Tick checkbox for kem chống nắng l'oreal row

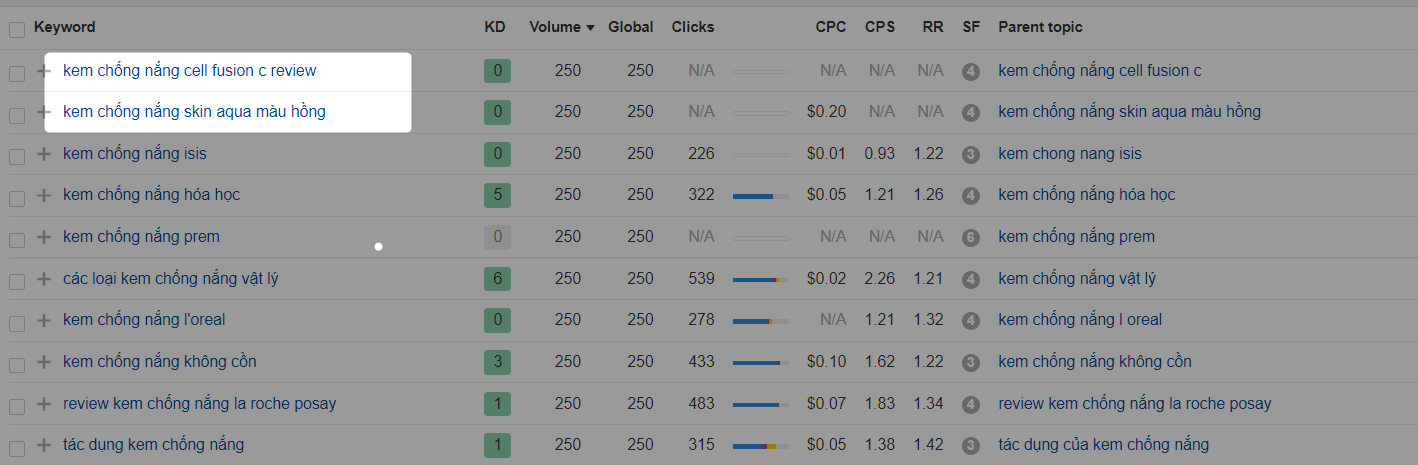click(17, 323)
